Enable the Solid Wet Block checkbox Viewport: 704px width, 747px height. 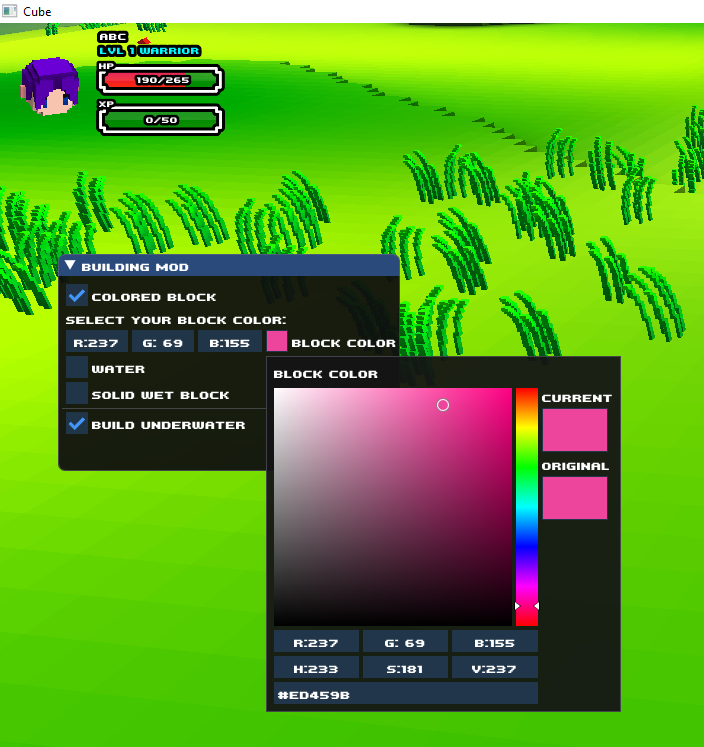click(x=77, y=394)
